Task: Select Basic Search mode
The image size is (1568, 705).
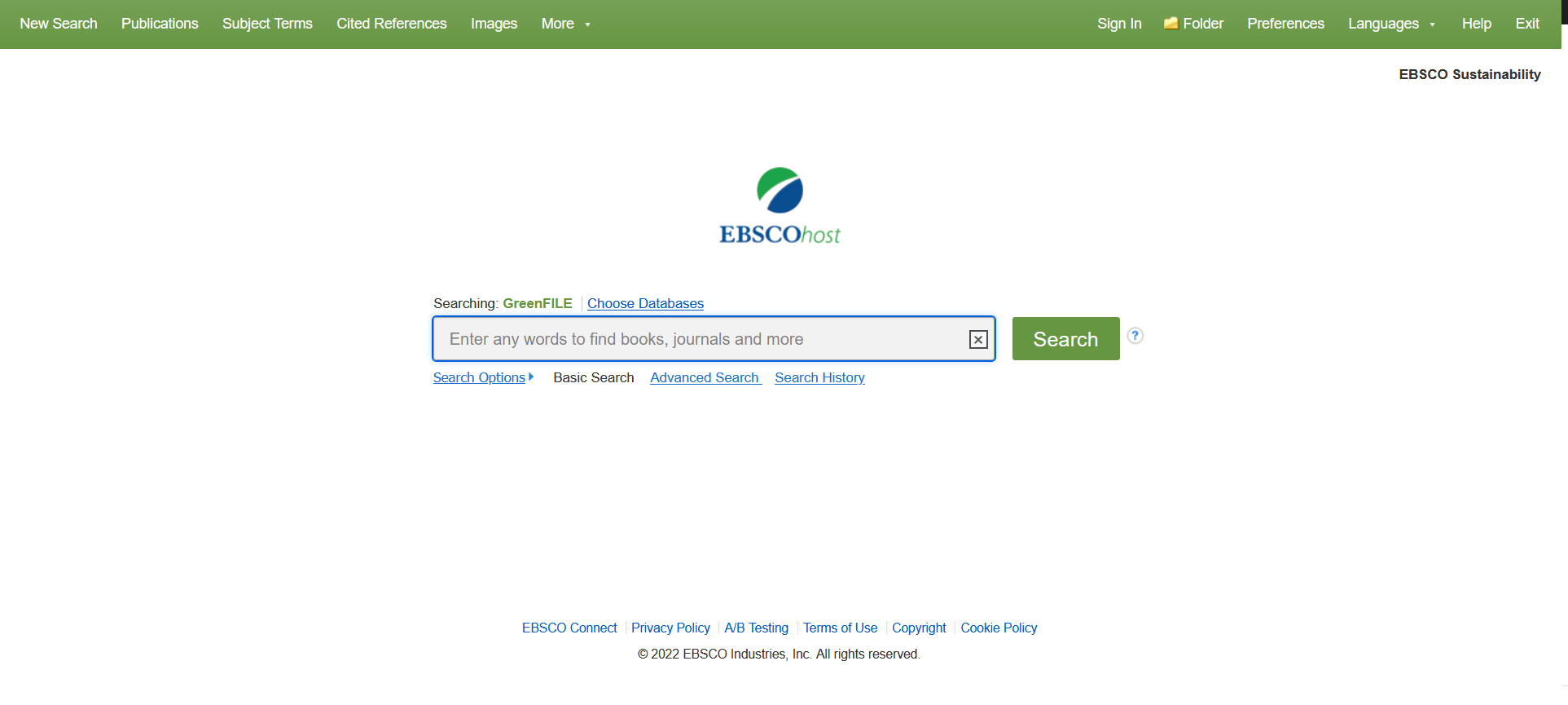Action: point(594,377)
